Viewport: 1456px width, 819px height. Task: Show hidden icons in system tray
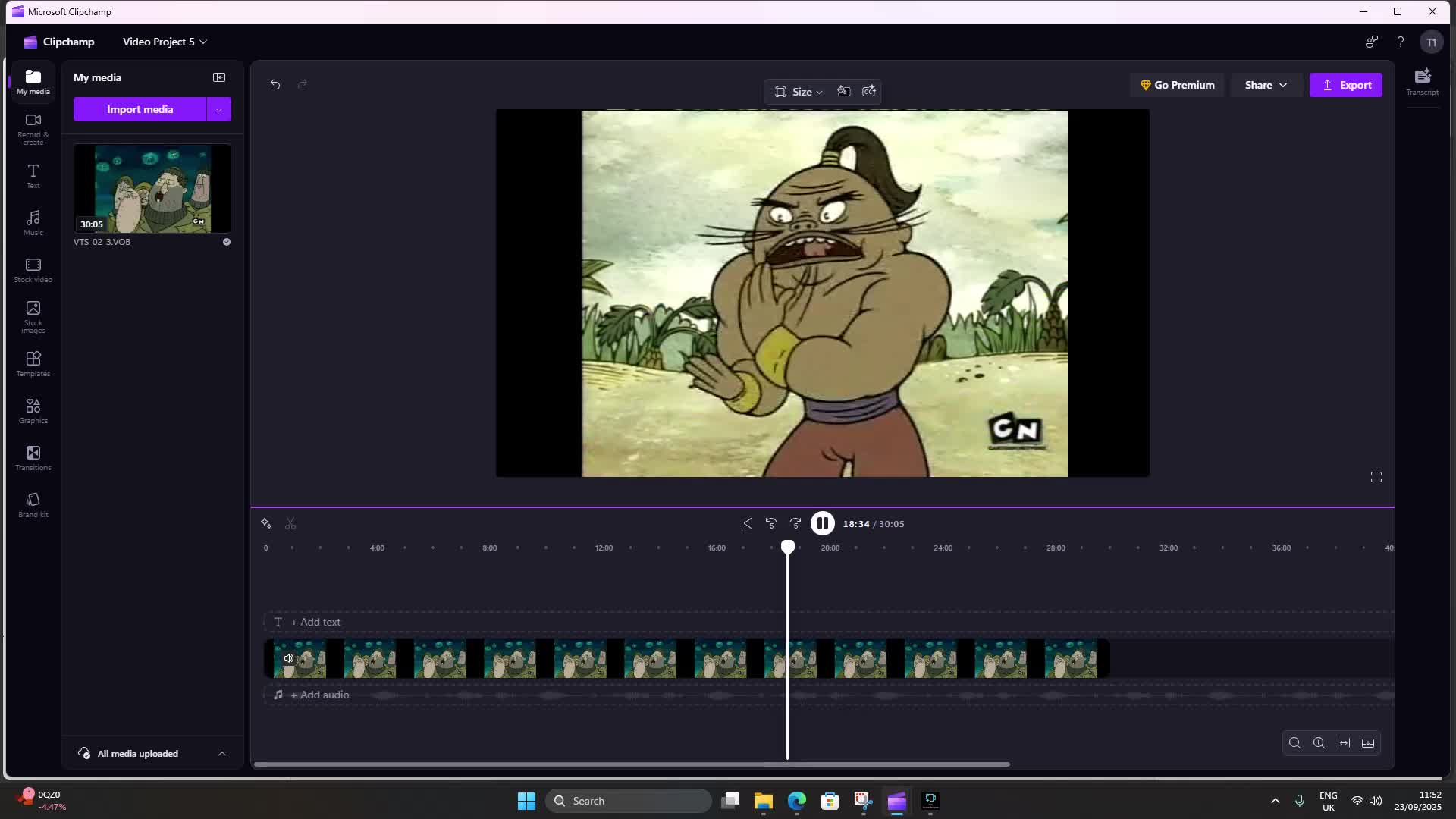[1275, 801]
